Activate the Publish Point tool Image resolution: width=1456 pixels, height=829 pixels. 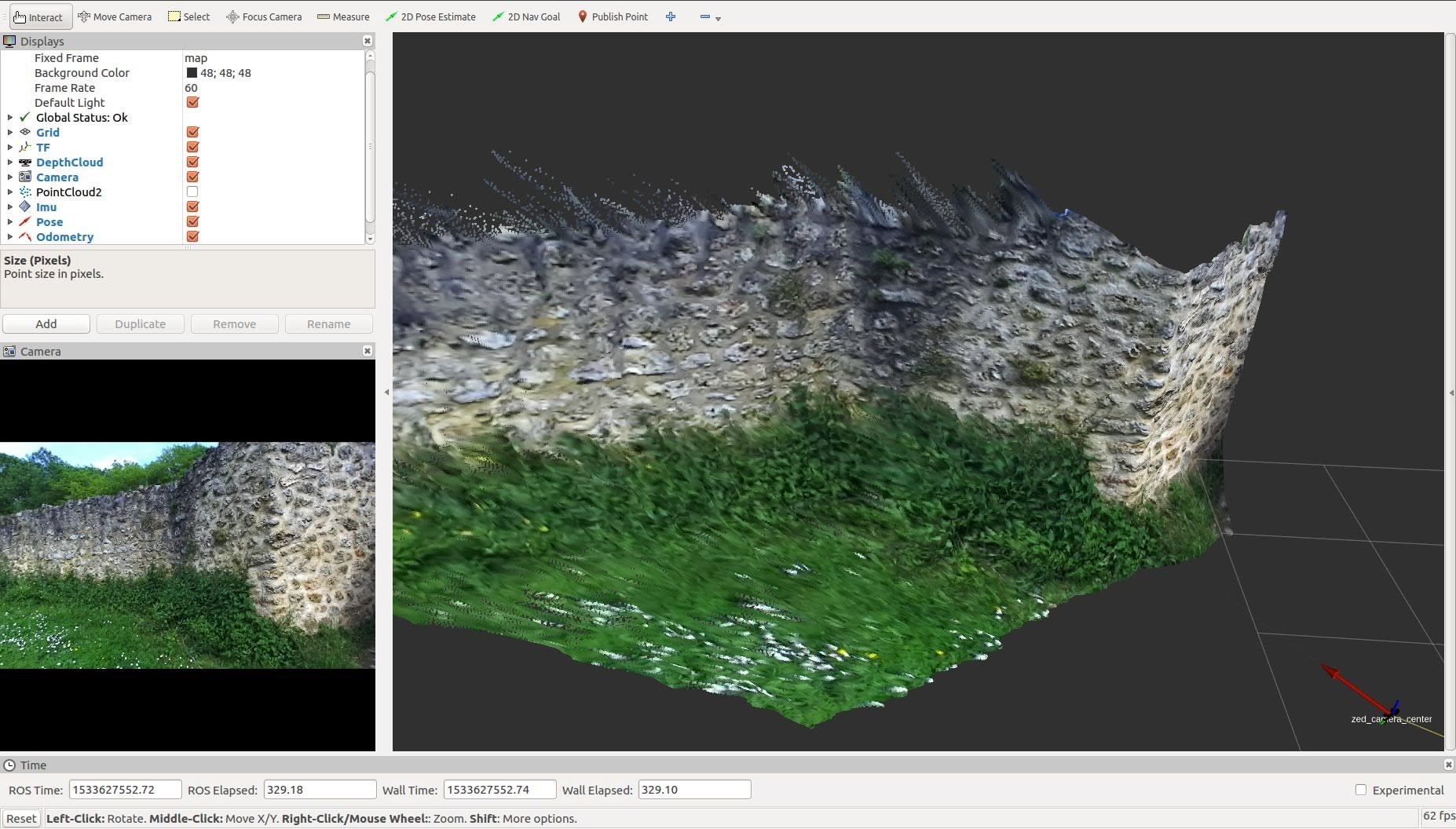[x=613, y=16]
